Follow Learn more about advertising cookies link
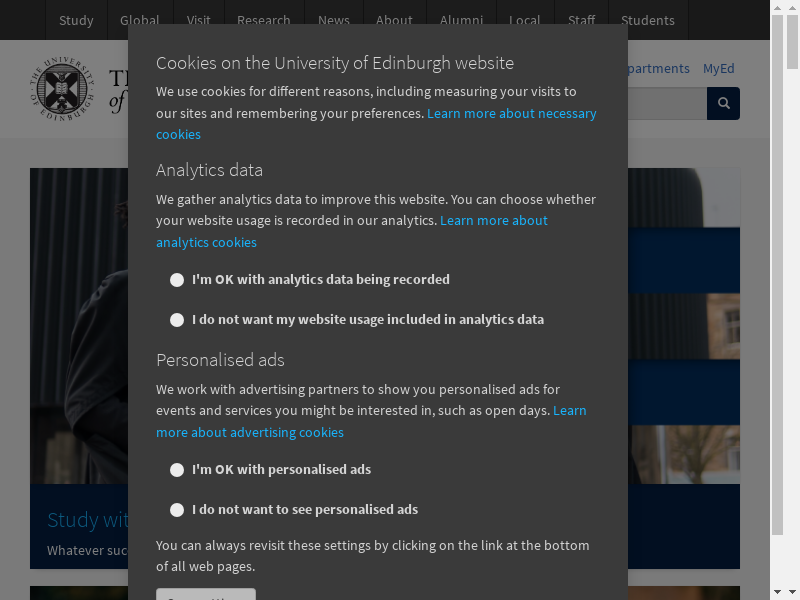The image size is (800, 600). pyautogui.click(x=250, y=433)
